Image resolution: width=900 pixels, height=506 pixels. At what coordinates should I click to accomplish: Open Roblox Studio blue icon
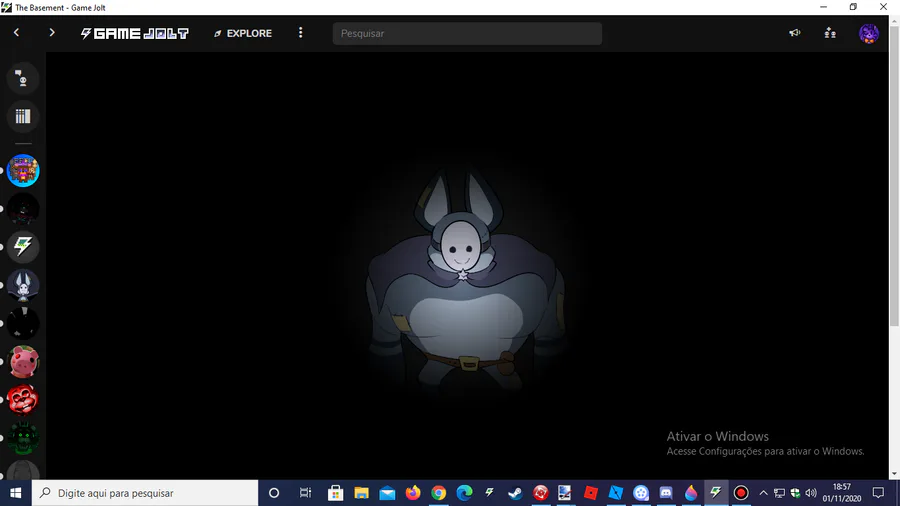616,493
